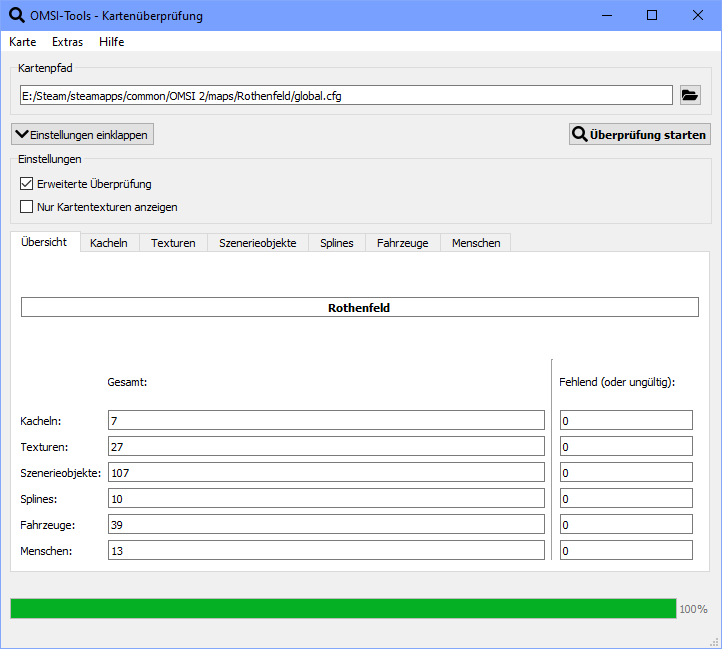Switch to the Texturen tab
Screen dimensions: 722x649
tap(173, 243)
